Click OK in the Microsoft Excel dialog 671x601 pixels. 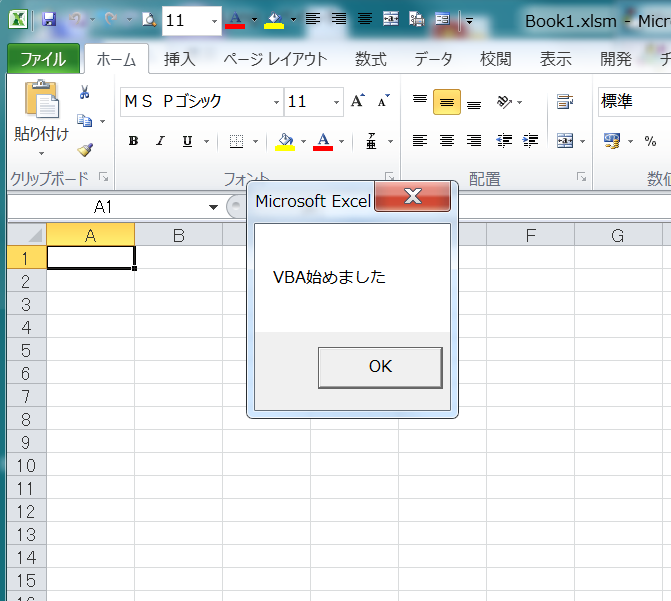380,367
